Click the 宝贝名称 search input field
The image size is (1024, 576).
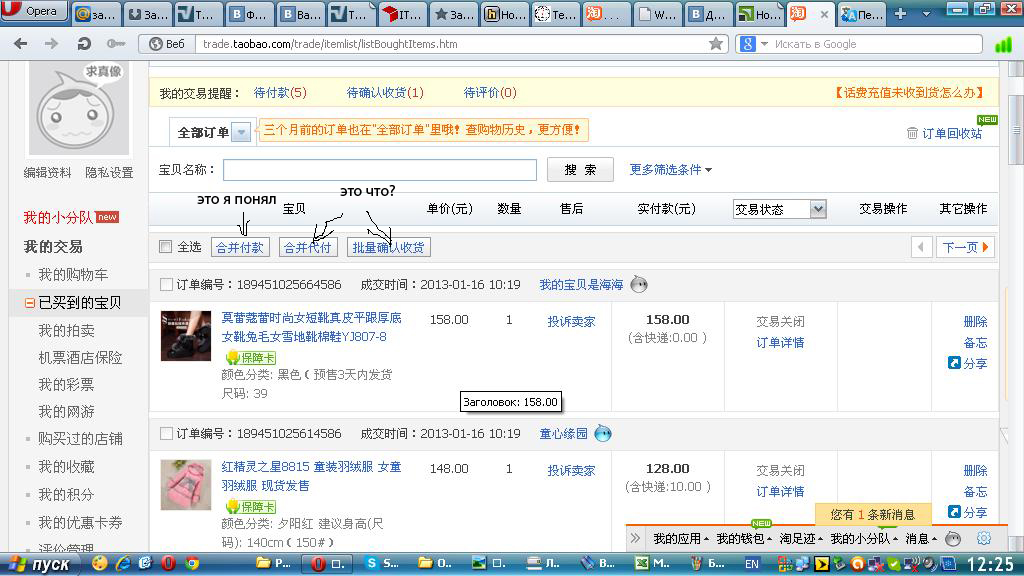[379, 170]
